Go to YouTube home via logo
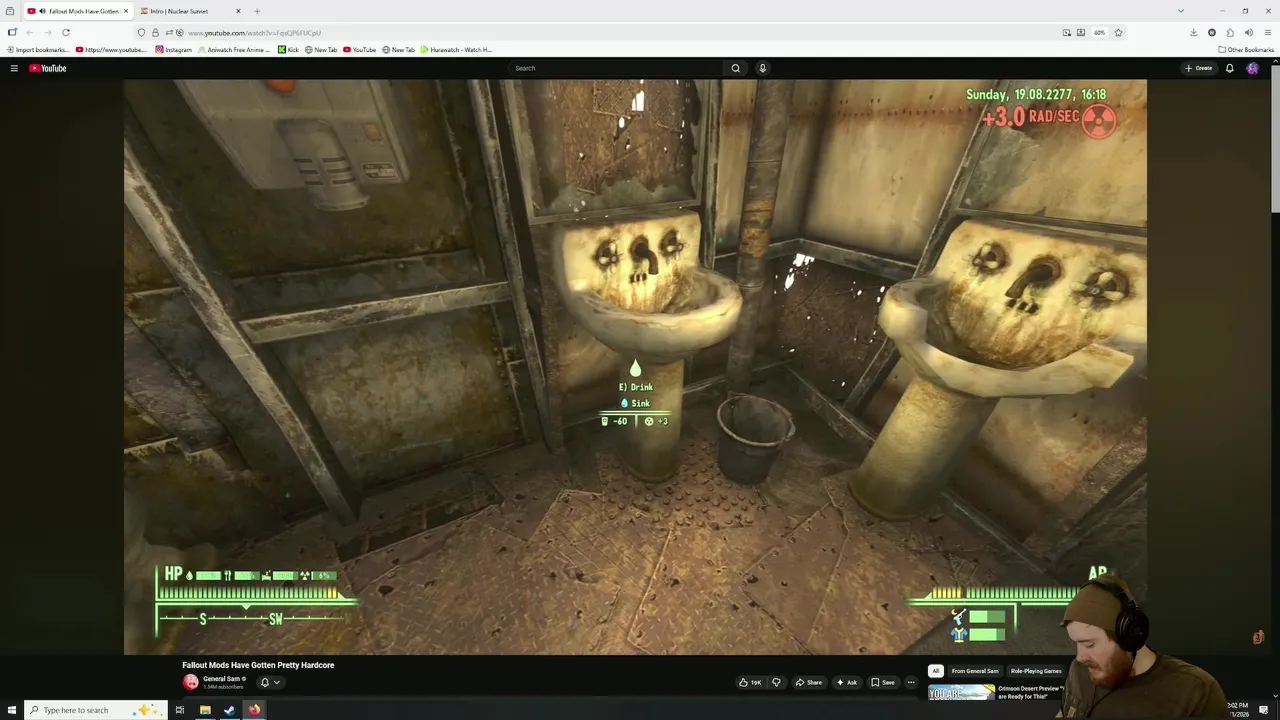The width and height of the screenshot is (1280, 720). coord(47,68)
